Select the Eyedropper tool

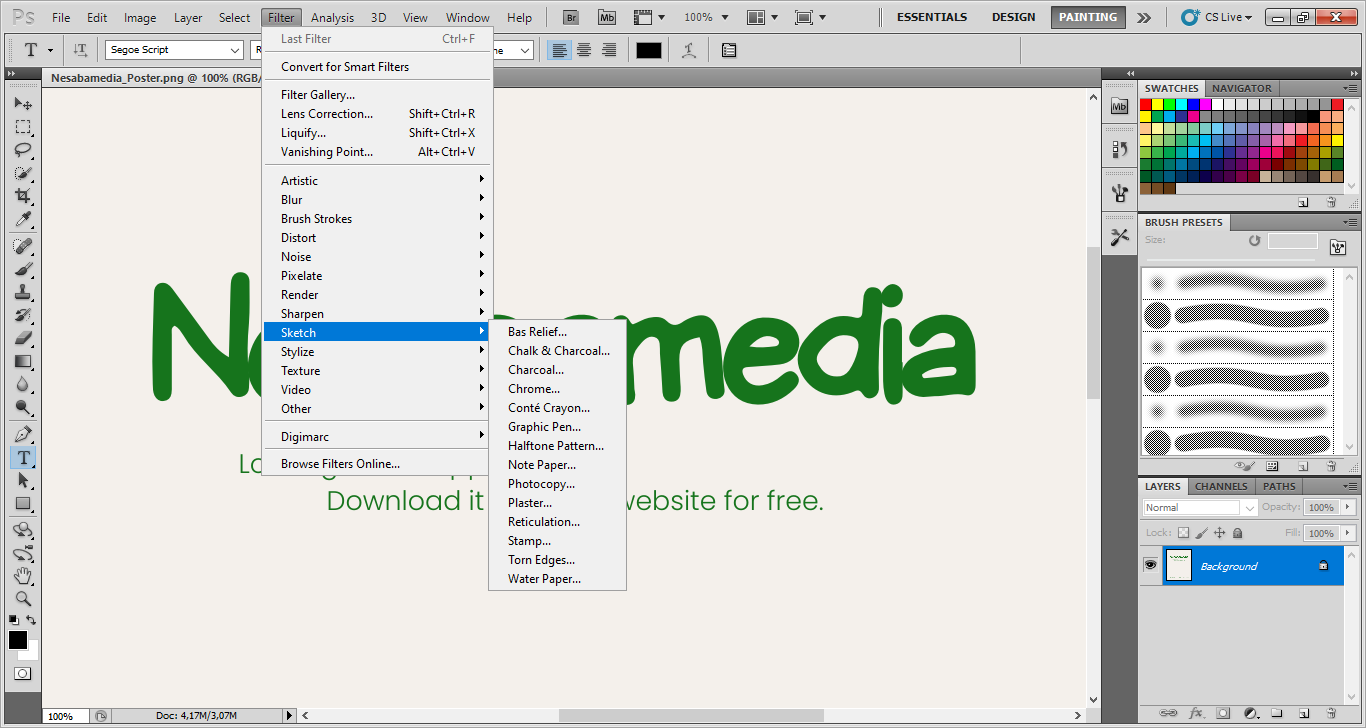point(23,220)
